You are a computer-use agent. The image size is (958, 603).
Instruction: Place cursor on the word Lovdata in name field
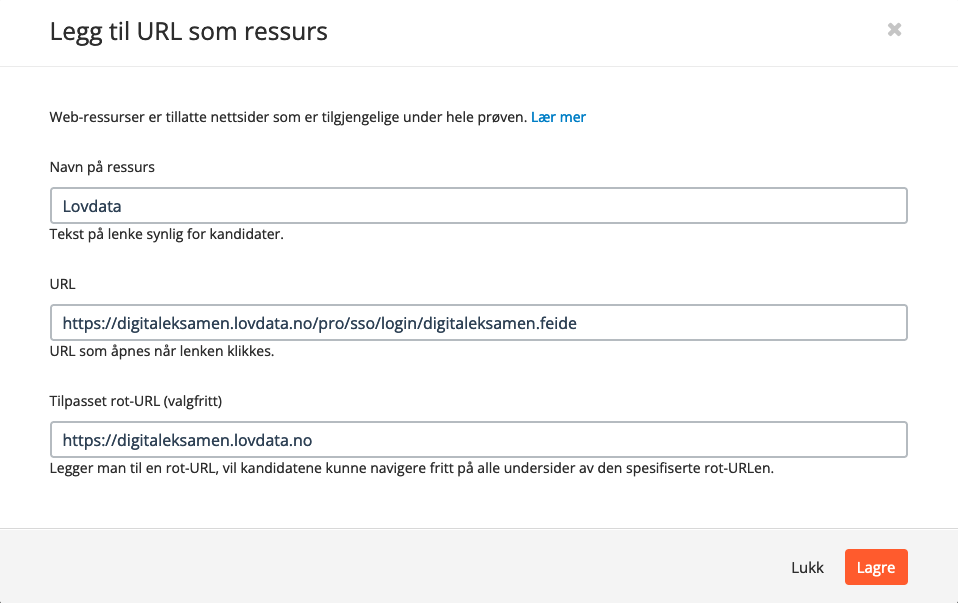[92, 206]
